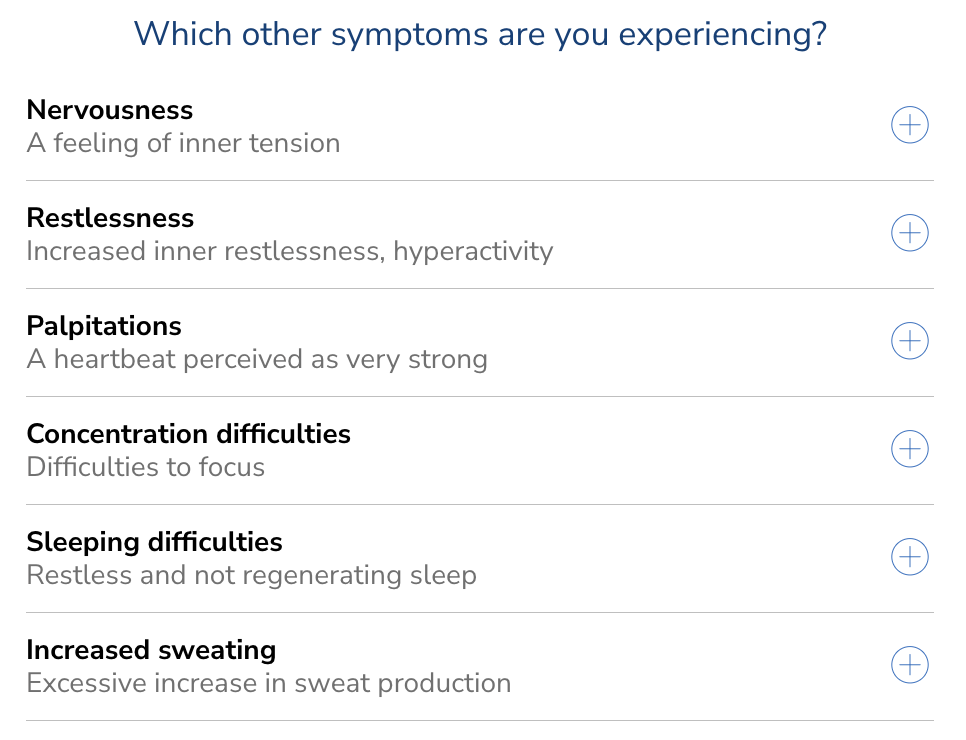966x740 pixels.
Task: Choose the Increased sweating title
Action: point(151,650)
